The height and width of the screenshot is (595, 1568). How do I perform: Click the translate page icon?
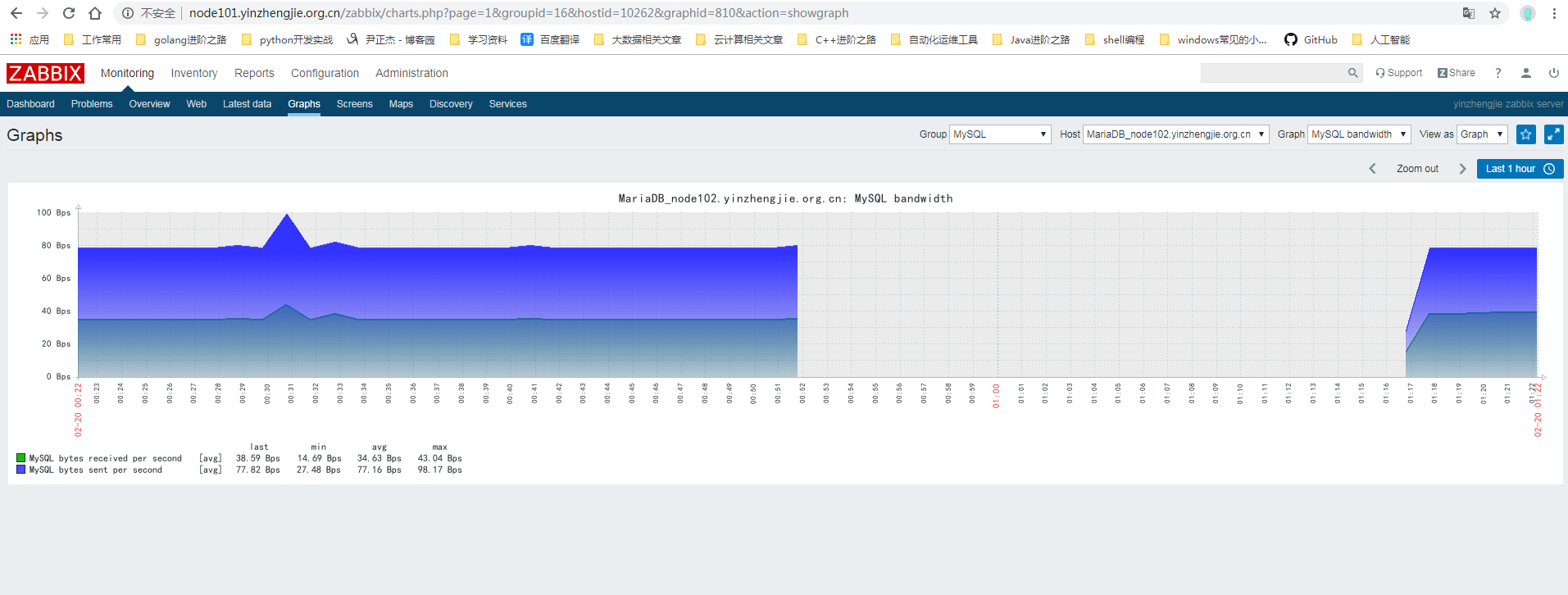[1469, 13]
